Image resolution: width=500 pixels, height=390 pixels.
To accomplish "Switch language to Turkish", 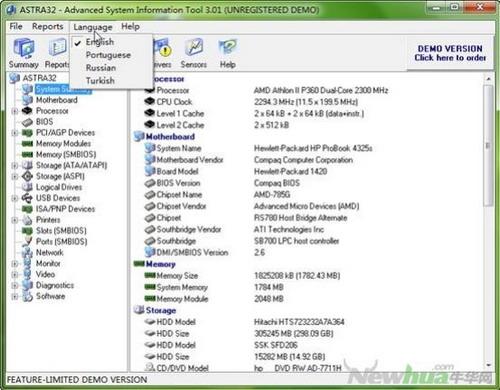I will pyautogui.click(x=111, y=81).
